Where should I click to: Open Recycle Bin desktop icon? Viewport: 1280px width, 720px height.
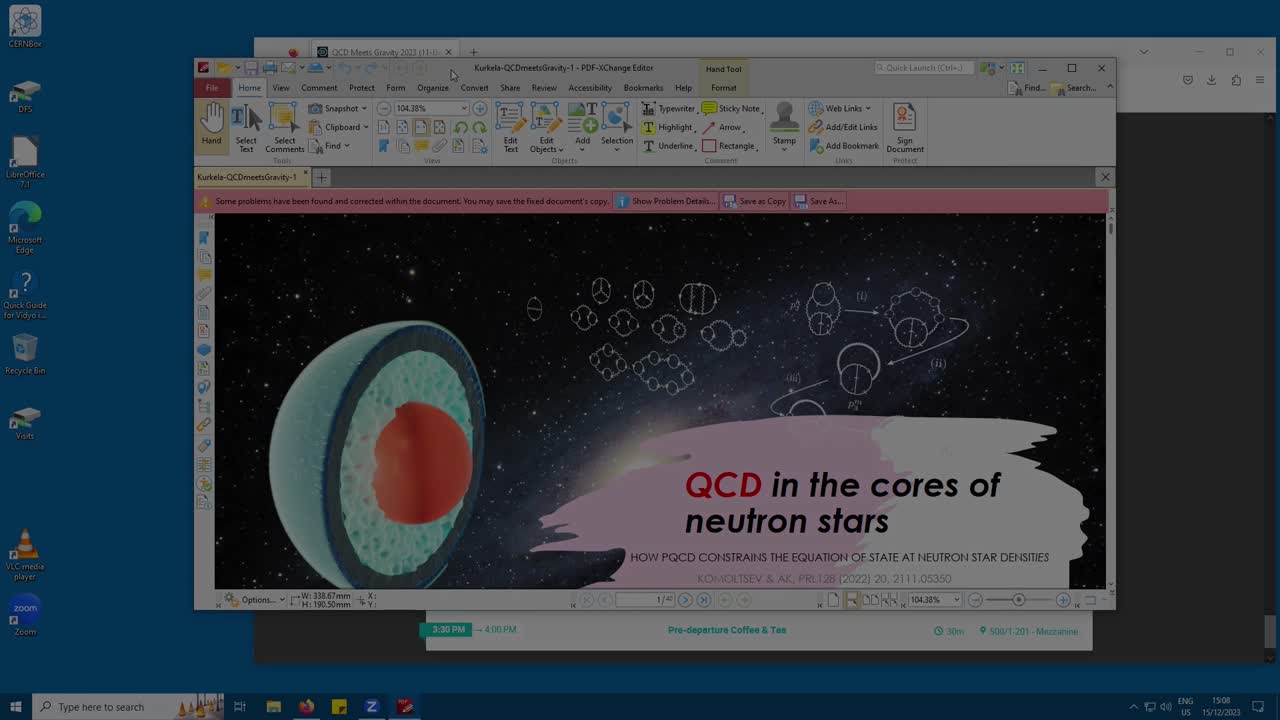tap(25, 354)
